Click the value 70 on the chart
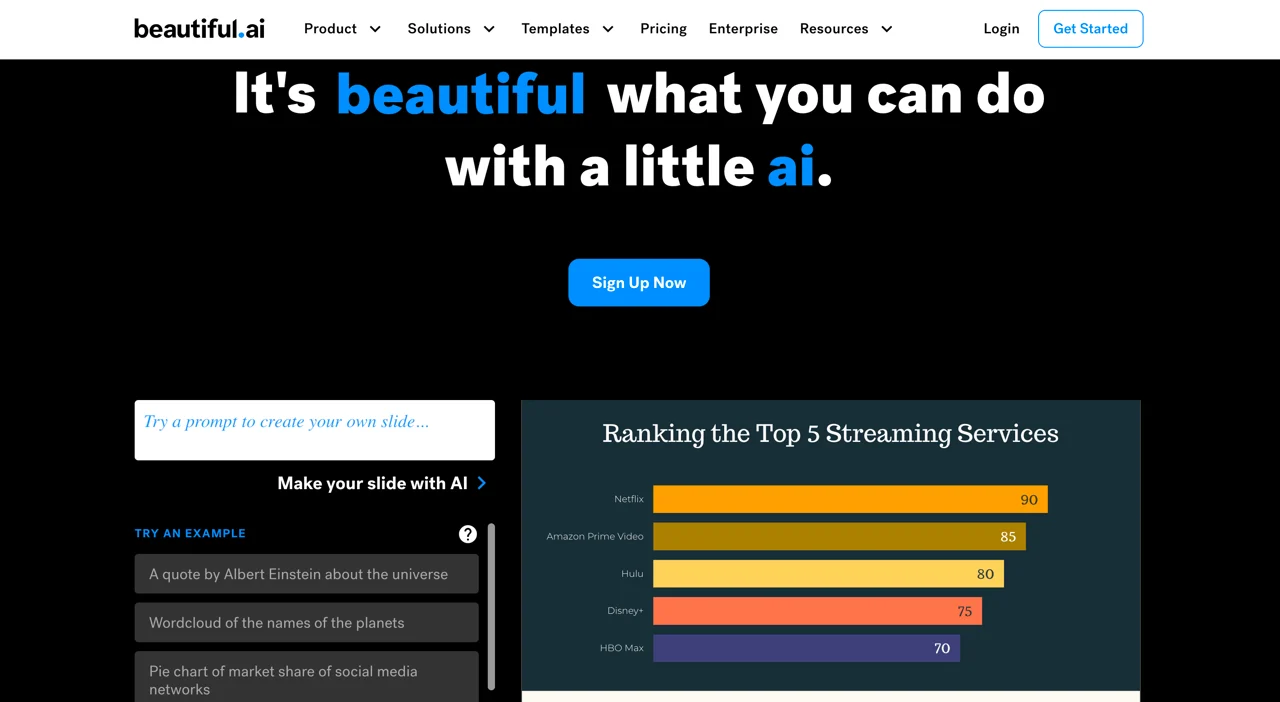1280x702 pixels. point(942,648)
